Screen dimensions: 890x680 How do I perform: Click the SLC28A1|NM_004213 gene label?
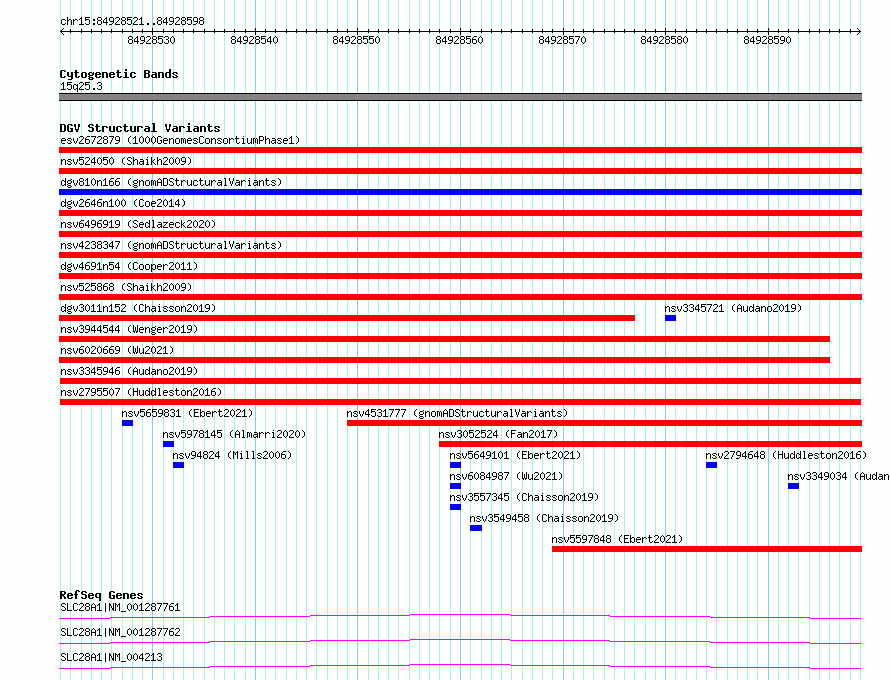tap(111, 657)
